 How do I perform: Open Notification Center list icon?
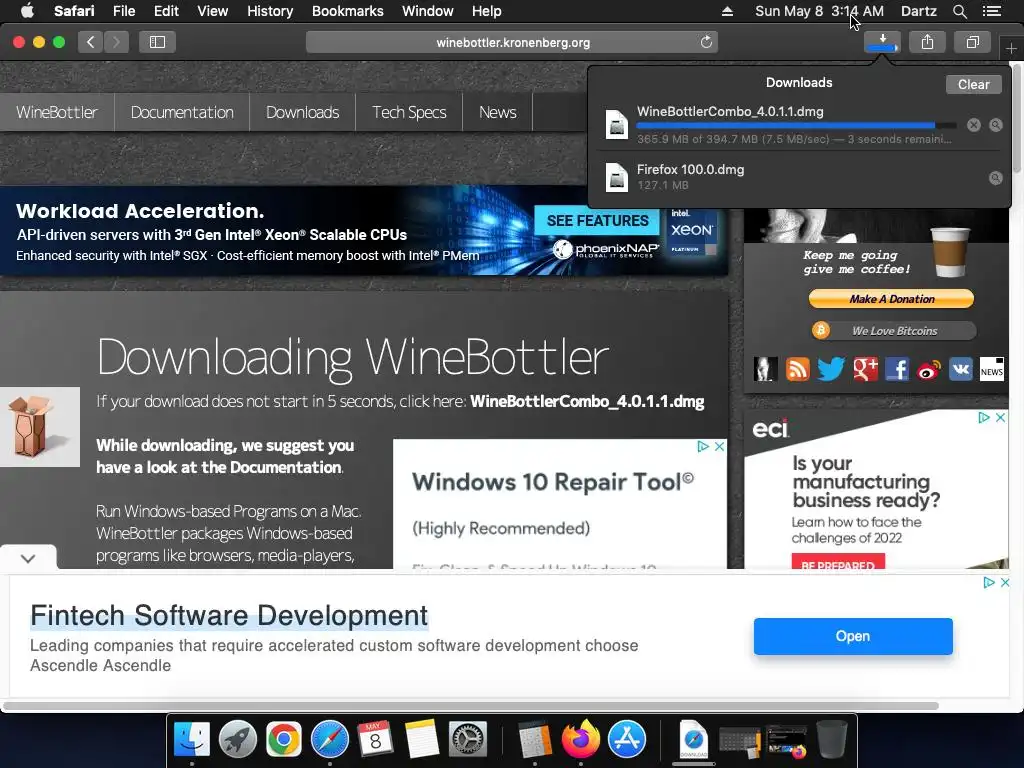tap(992, 11)
